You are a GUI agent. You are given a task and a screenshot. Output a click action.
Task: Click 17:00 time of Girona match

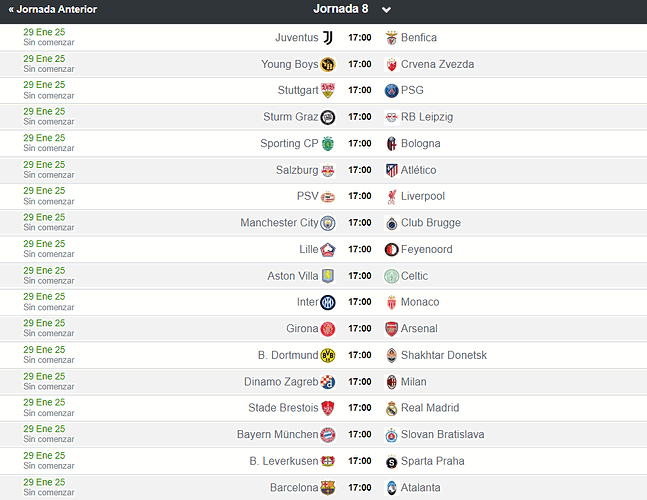click(360, 329)
